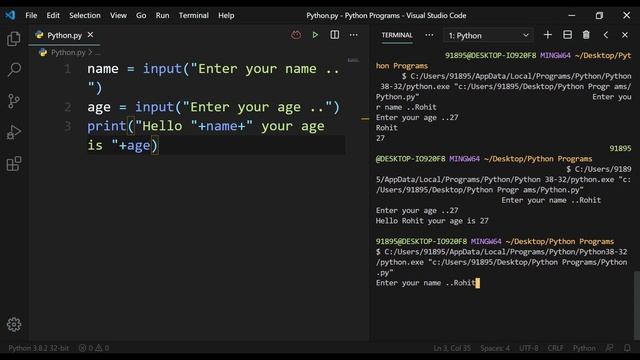The height and width of the screenshot is (360, 640).
Task: Open the Manage gear settings menu
Action: (x=14, y=324)
